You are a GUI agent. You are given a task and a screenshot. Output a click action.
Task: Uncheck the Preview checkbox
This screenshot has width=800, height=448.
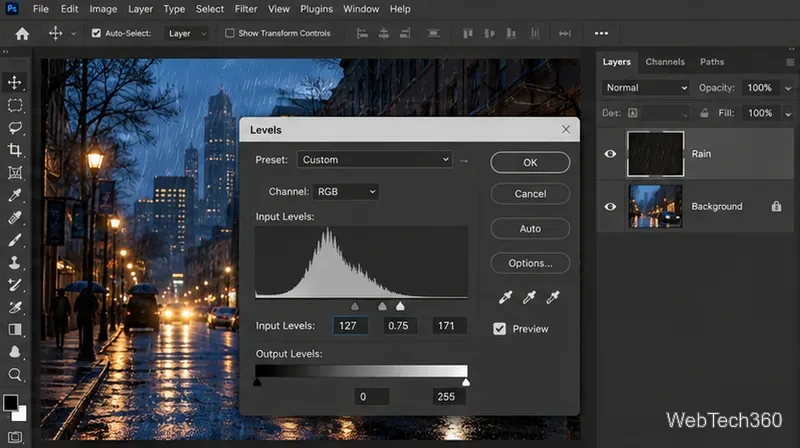pos(499,329)
